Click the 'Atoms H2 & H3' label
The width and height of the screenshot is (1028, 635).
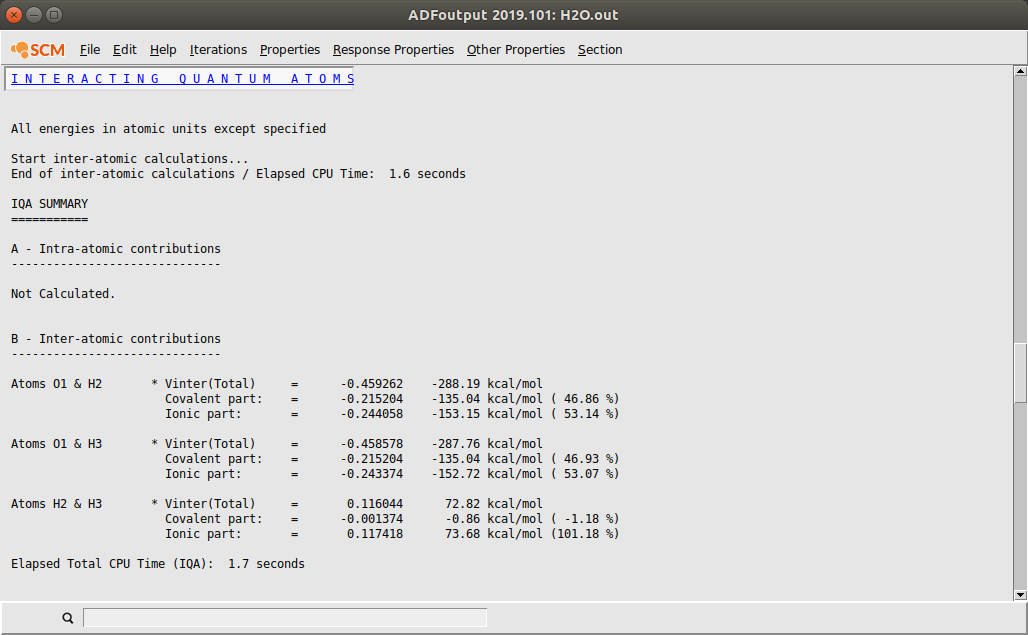pyautogui.click(x=56, y=504)
